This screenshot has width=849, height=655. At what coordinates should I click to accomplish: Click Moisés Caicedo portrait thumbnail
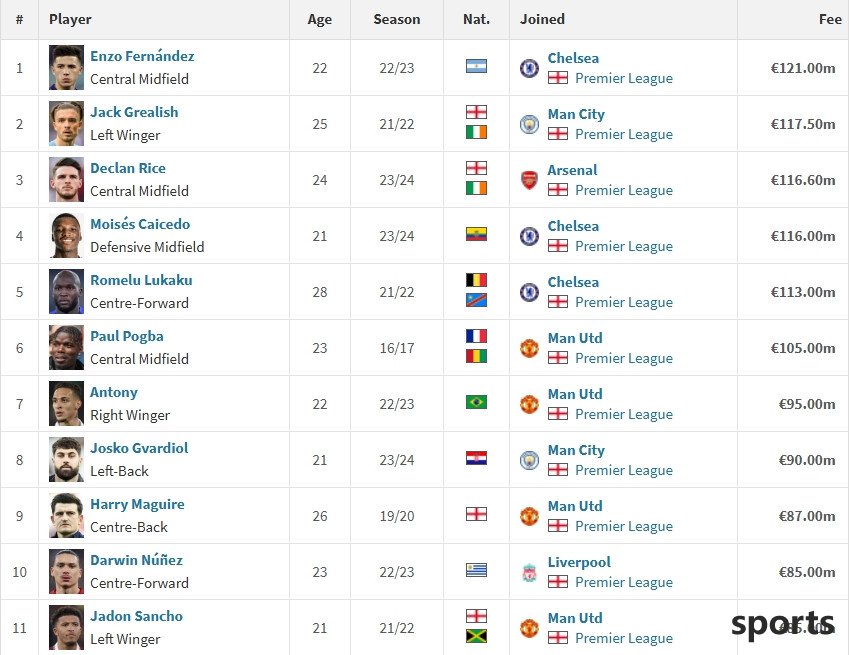pos(66,236)
